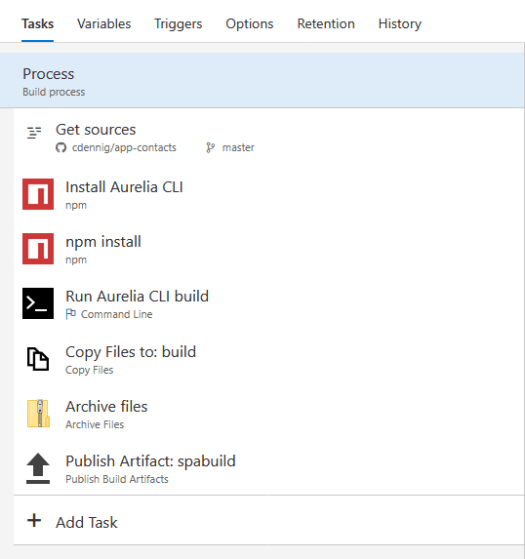
Task: Click the npm icon for npm install
Action: [38, 249]
